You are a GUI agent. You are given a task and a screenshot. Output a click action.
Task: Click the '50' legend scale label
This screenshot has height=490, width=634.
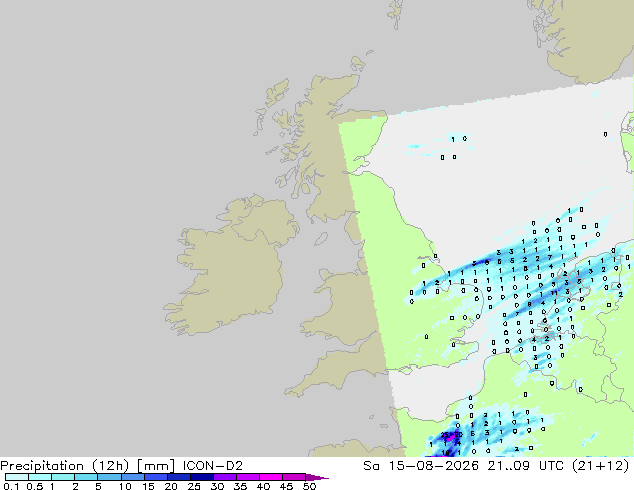pyautogui.click(x=309, y=486)
